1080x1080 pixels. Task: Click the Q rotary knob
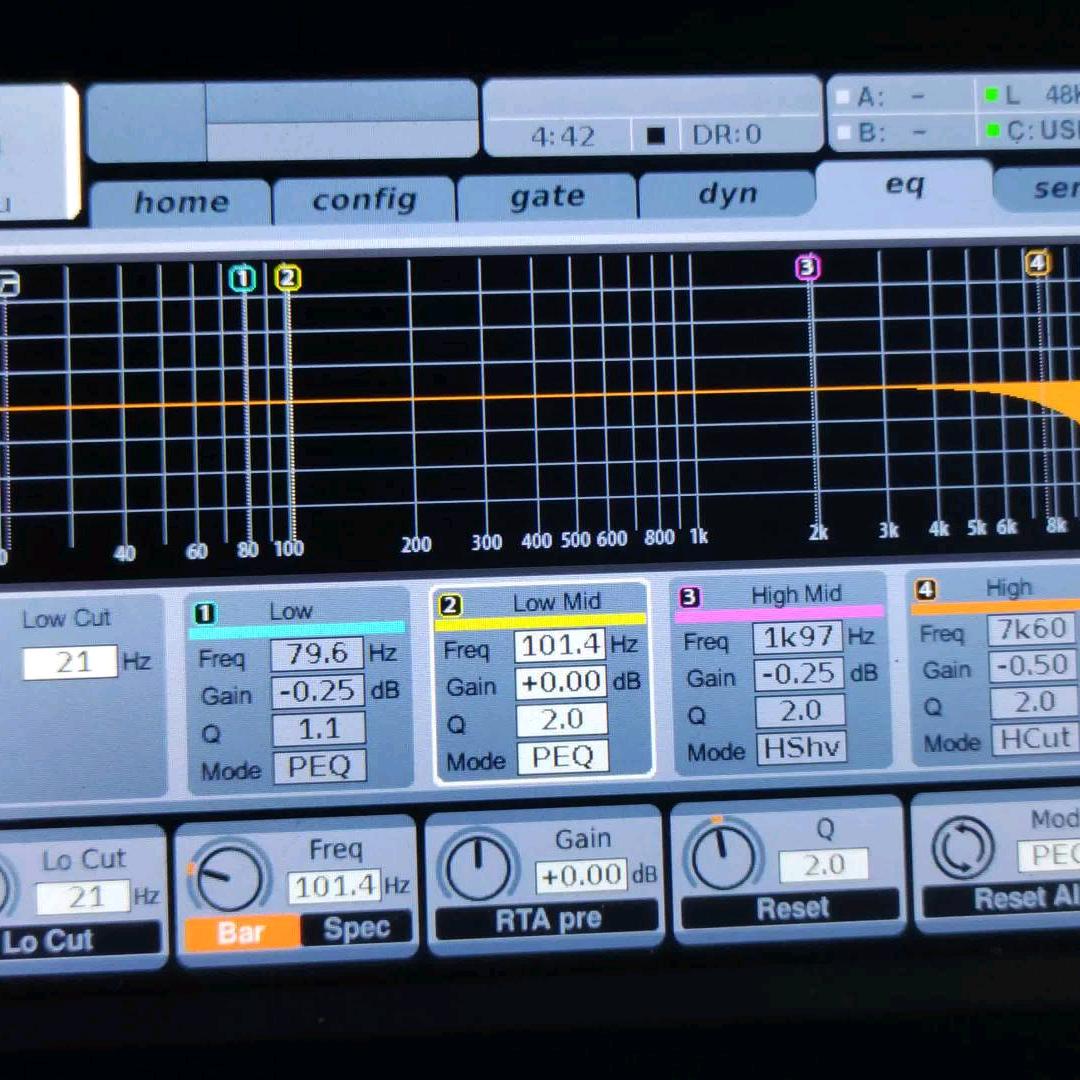(724, 856)
